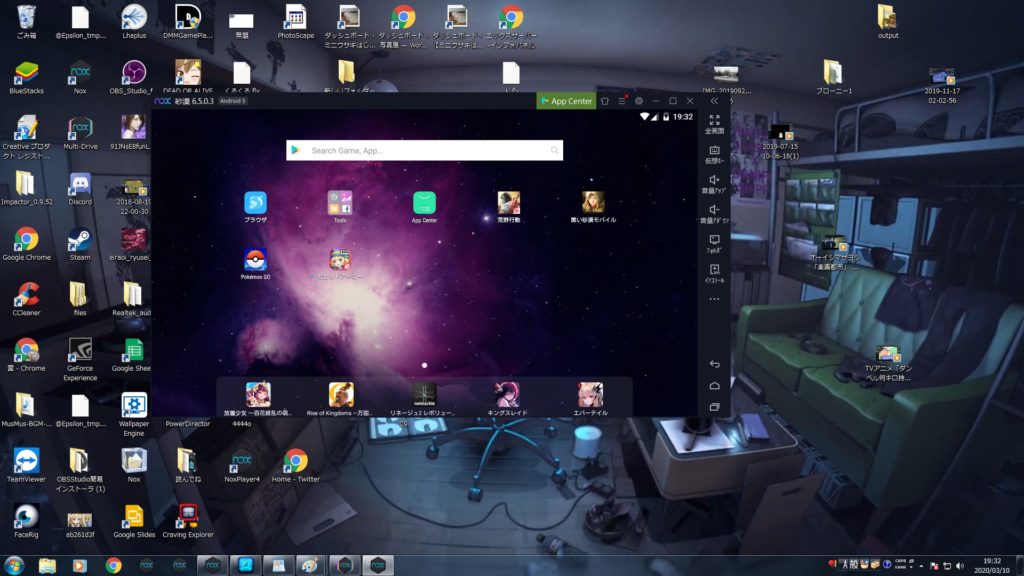The width and height of the screenshot is (1024, 576).
Task: Launch Rise of Kingdoms from the dock
Action: 341,395
